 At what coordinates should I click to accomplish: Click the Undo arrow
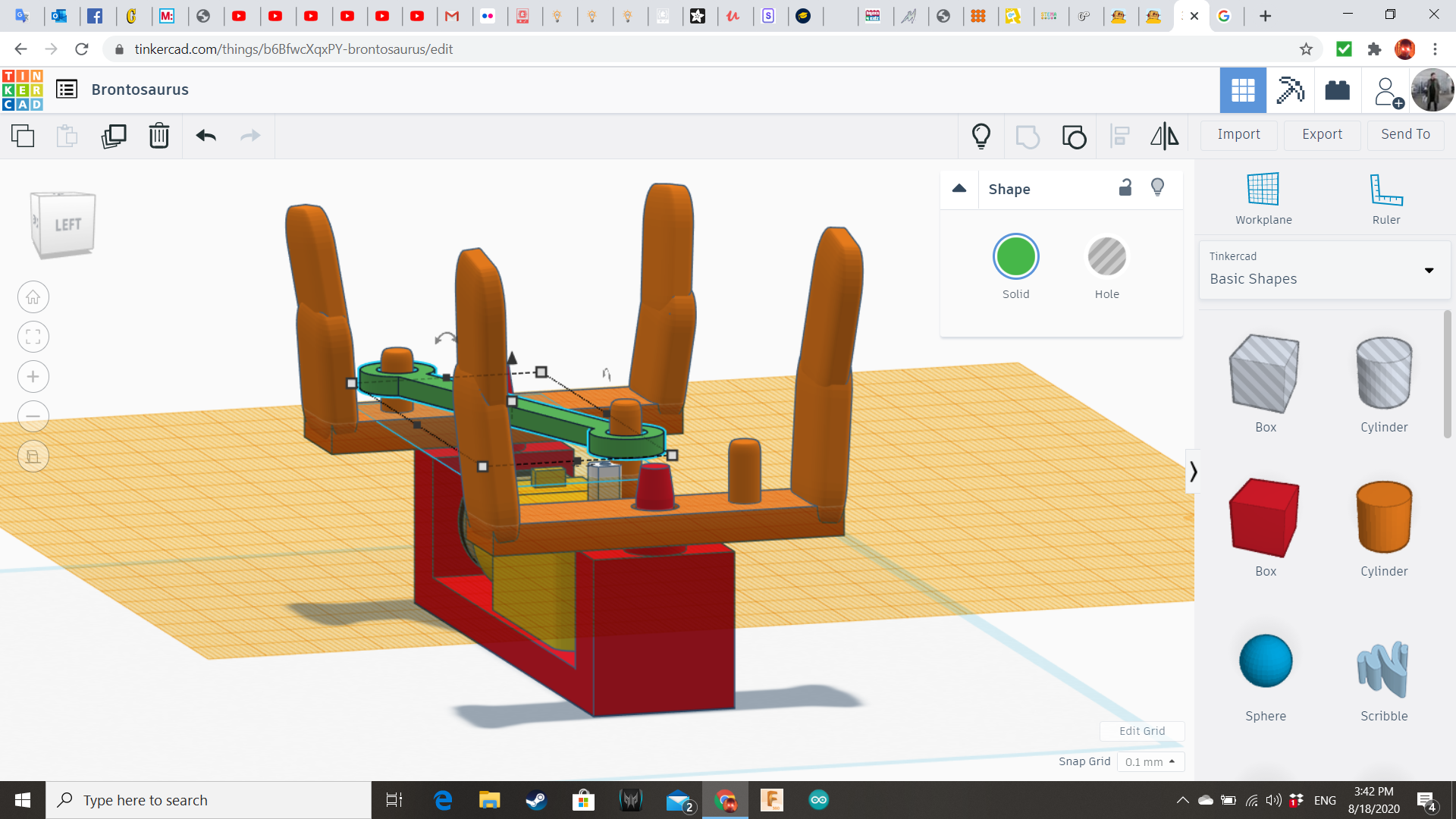coord(206,136)
